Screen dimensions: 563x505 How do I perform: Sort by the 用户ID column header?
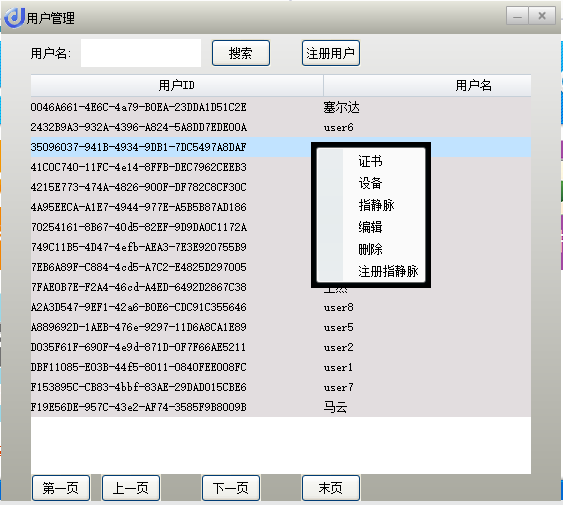click(177, 85)
